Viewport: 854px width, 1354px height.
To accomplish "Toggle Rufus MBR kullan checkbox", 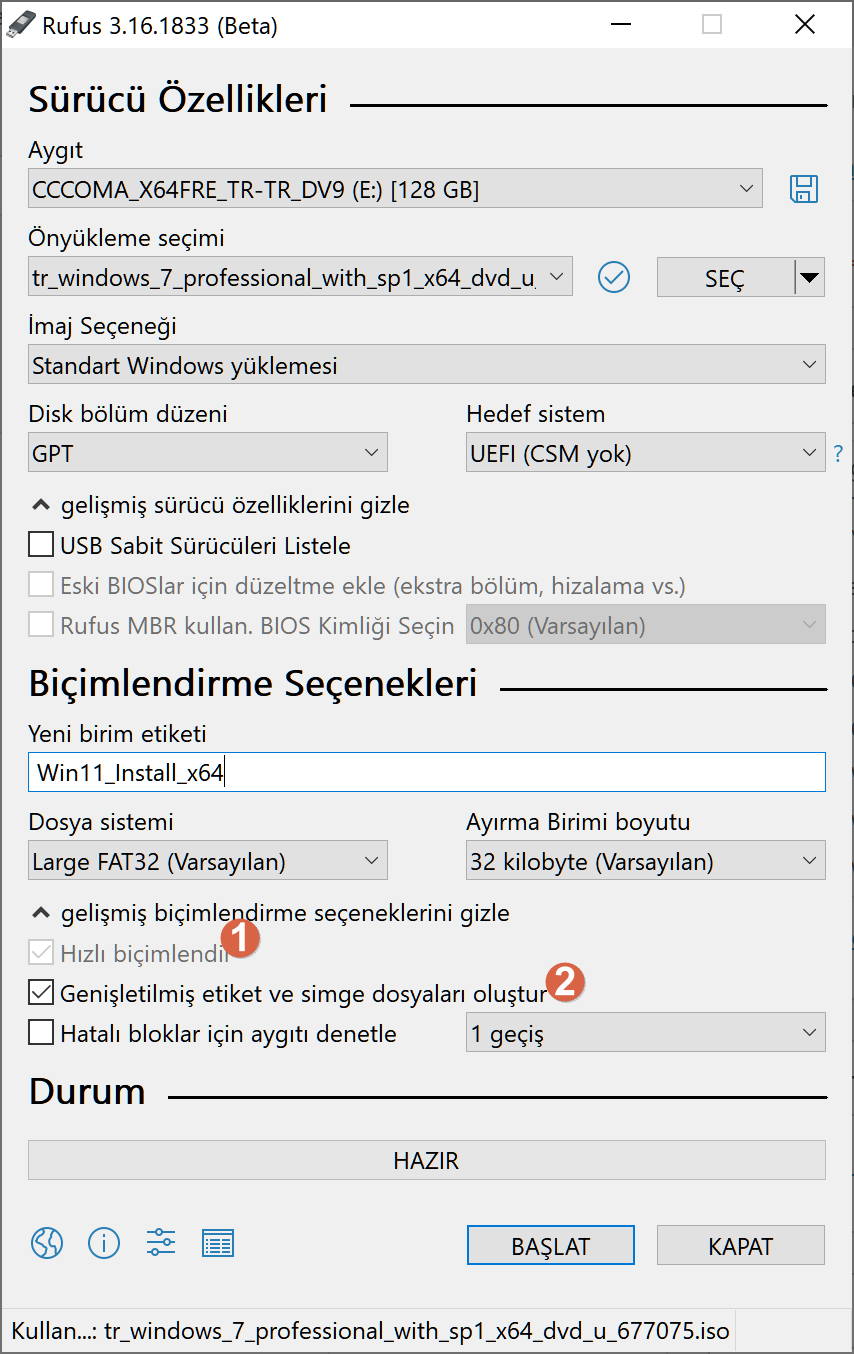I will point(41,626).
